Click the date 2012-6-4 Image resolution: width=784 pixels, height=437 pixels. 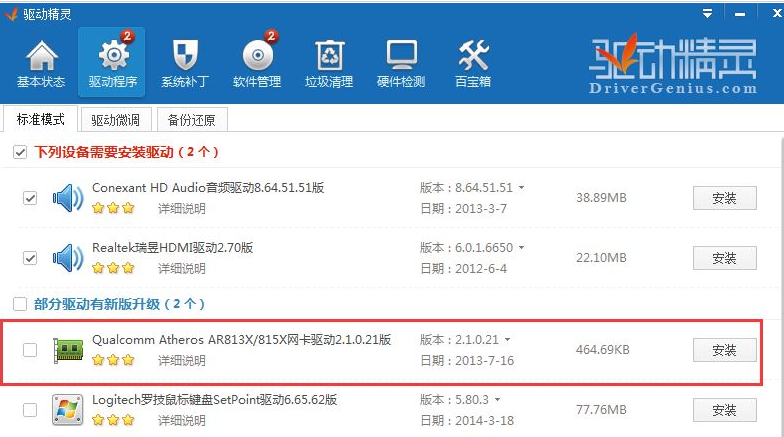click(x=481, y=268)
